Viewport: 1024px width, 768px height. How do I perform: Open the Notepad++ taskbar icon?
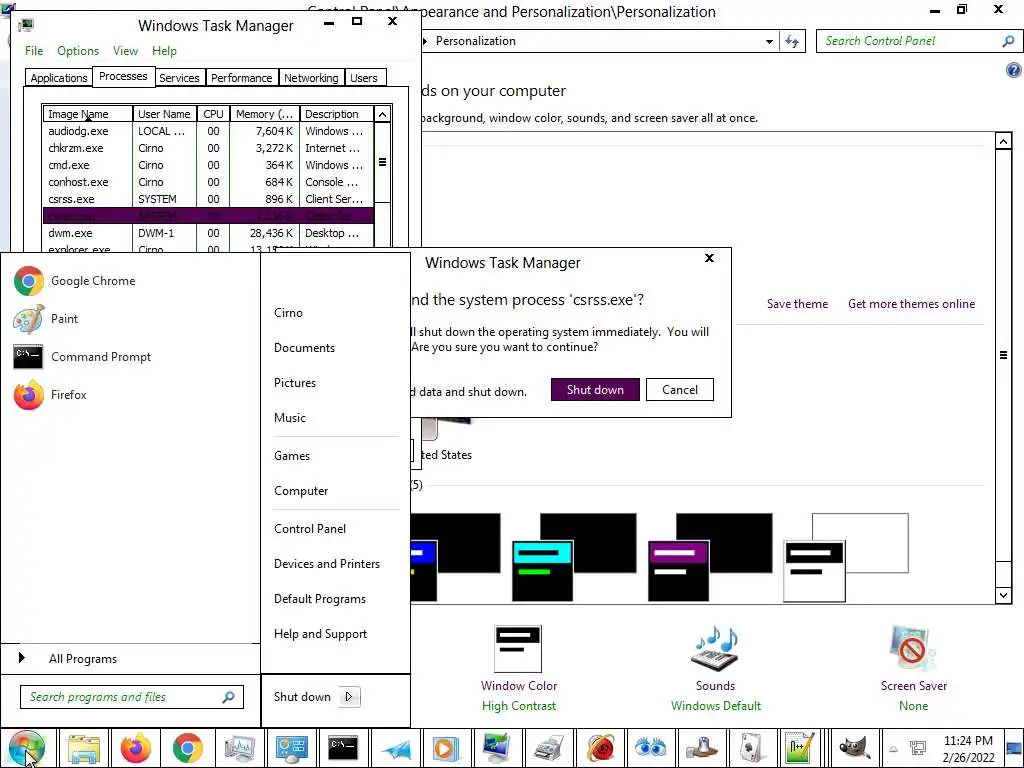801,748
